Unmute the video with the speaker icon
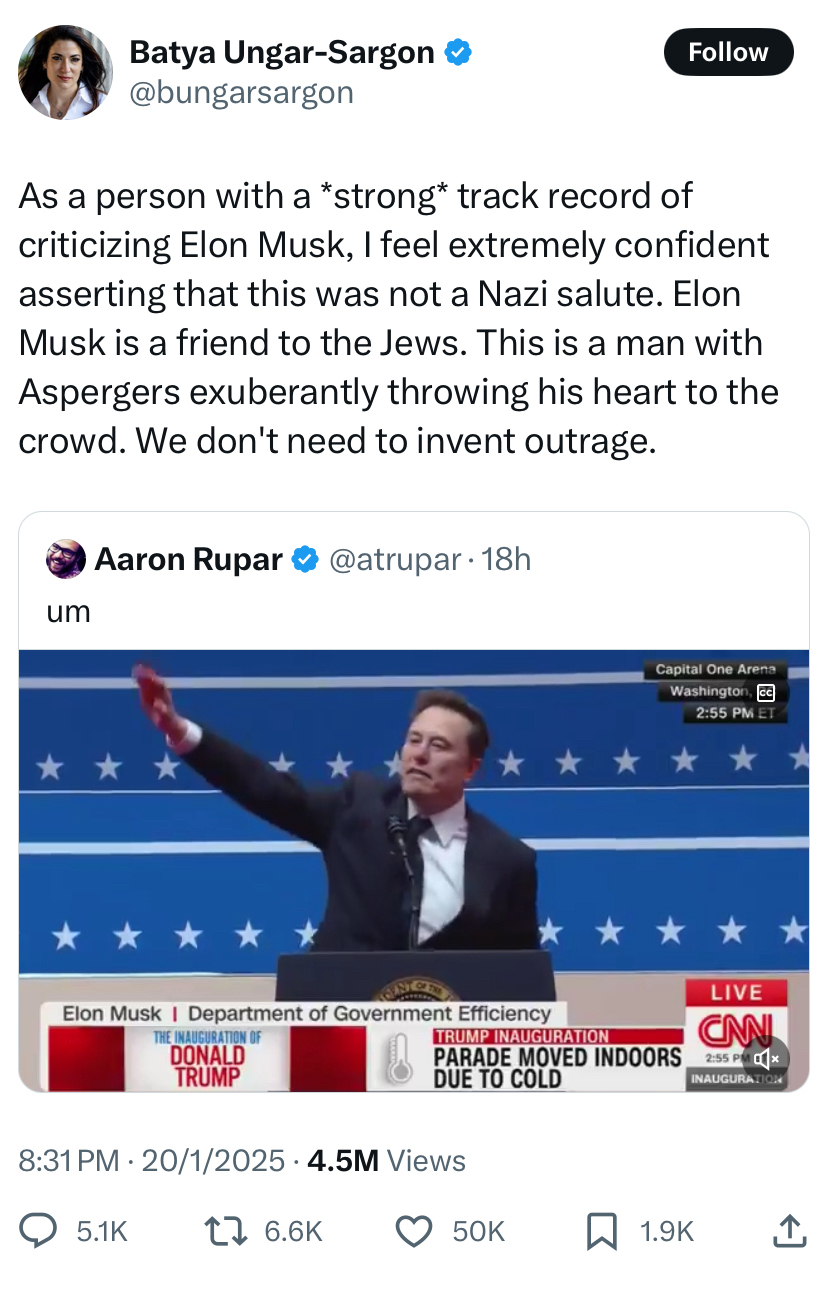The width and height of the screenshot is (828, 1294). (766, 1058)
